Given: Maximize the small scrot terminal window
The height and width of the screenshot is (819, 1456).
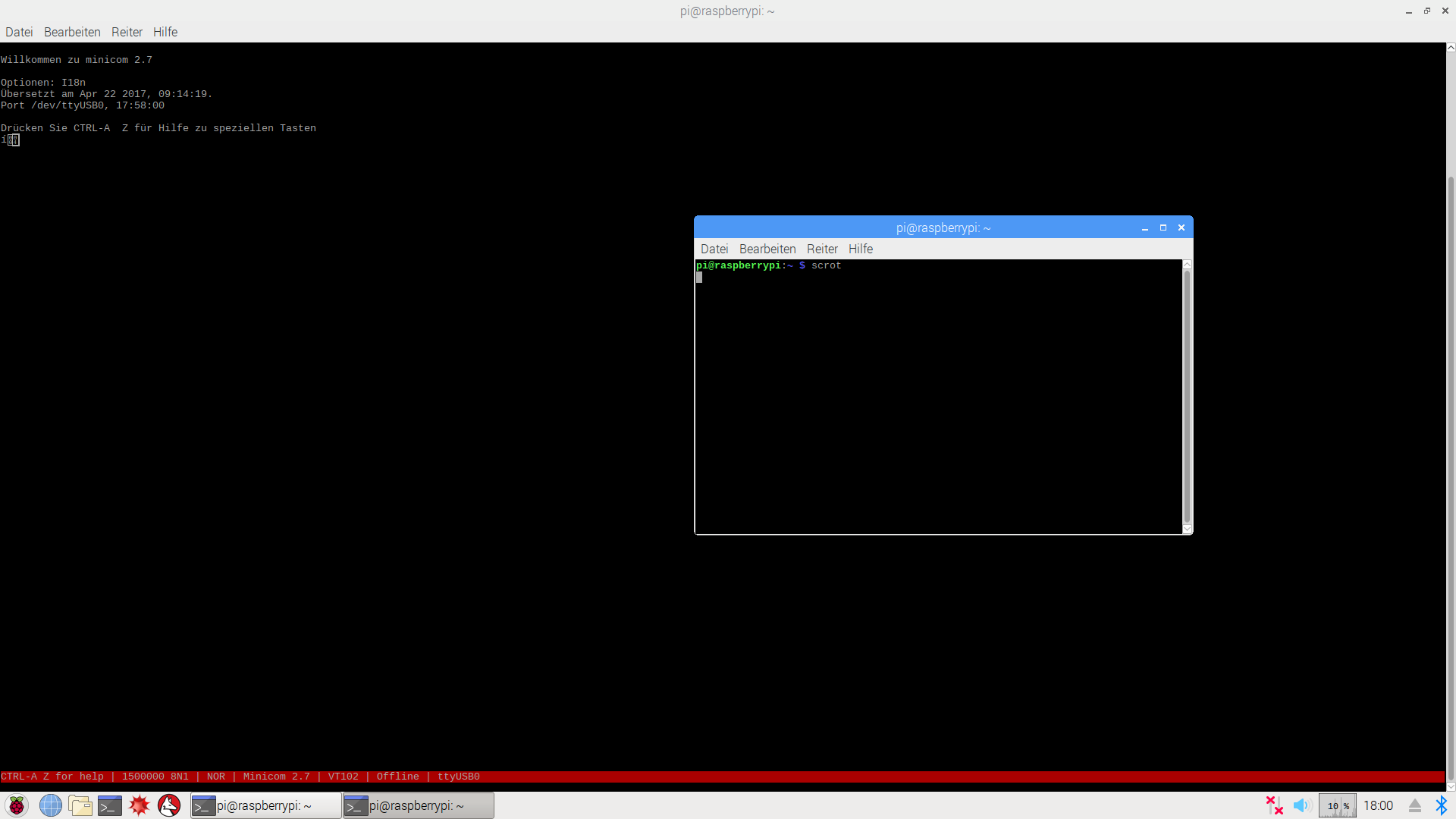Looking at the screenshot, I should (1163, 227).
